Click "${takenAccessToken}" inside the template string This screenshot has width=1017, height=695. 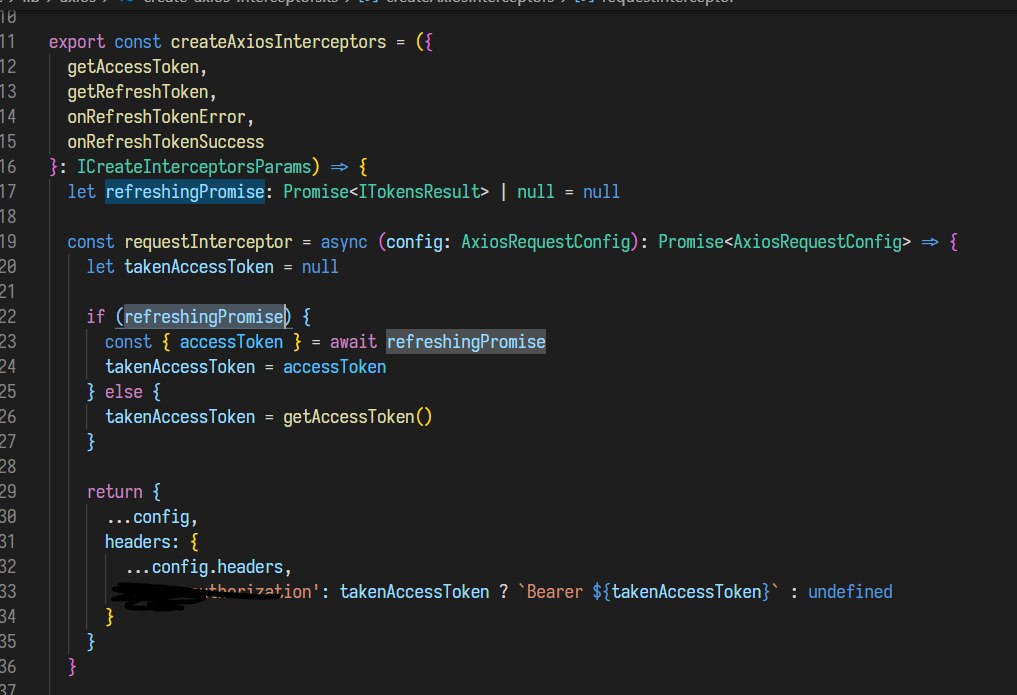point(681,592)
